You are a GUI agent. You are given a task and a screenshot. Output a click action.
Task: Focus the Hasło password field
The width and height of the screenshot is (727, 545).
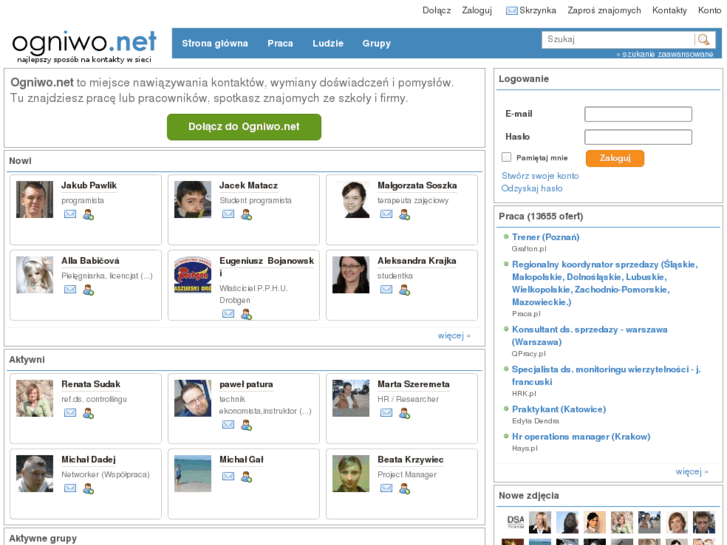tap(638, 137)
